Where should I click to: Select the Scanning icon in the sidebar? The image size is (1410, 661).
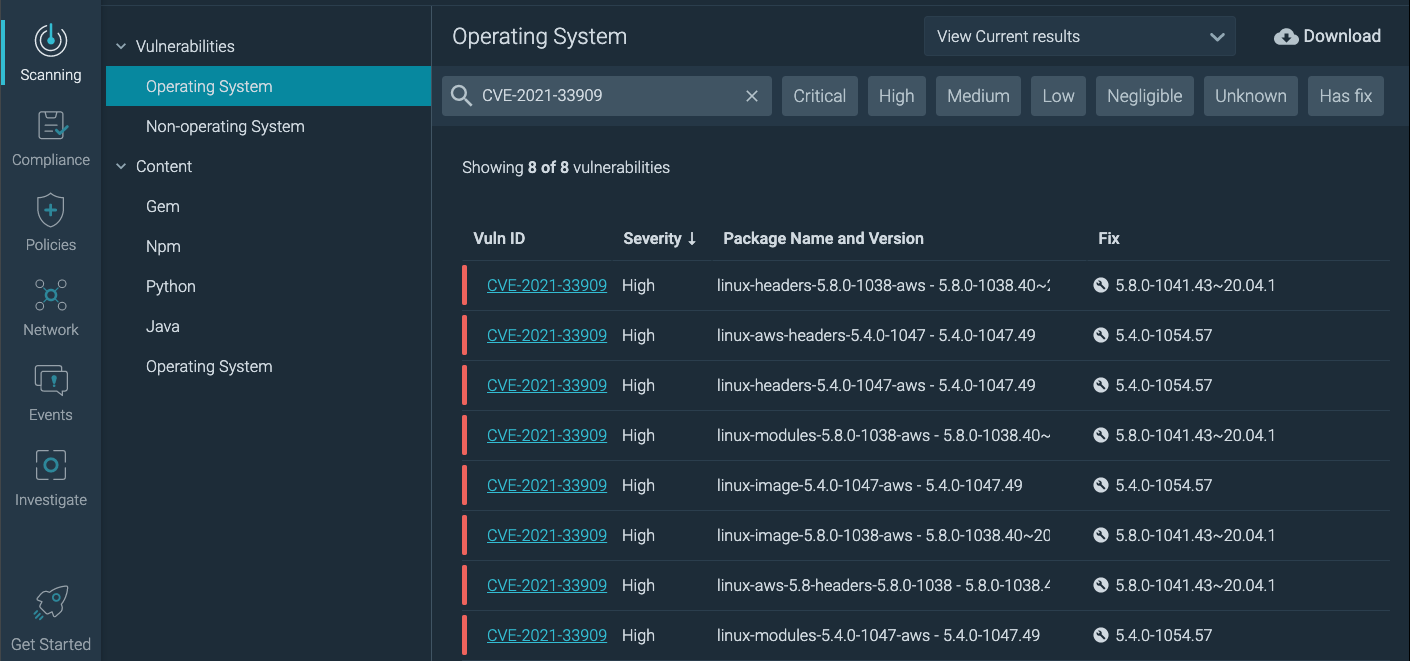click(x=50, y=44)
